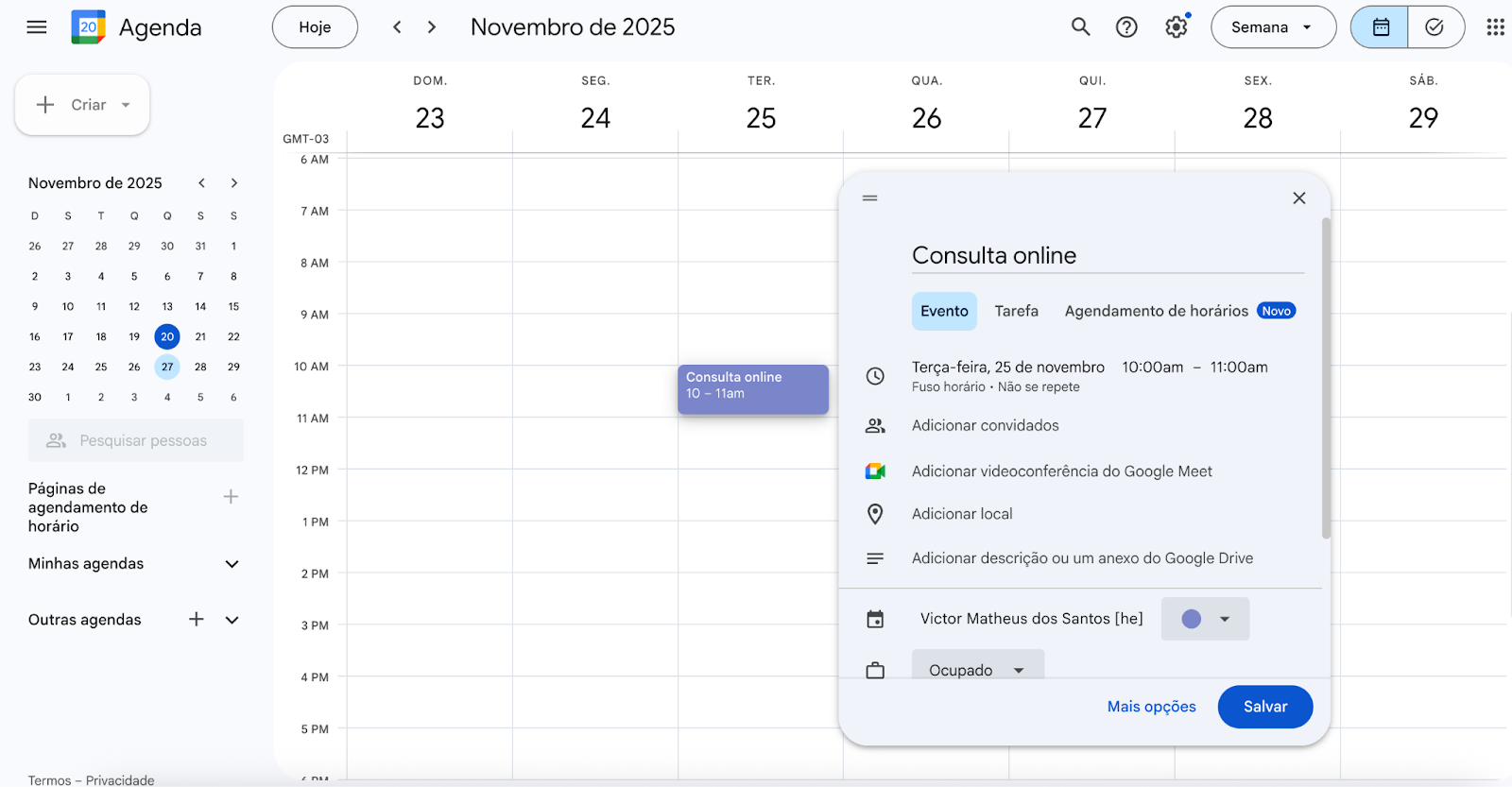Close the event creation dialog

1298,197
